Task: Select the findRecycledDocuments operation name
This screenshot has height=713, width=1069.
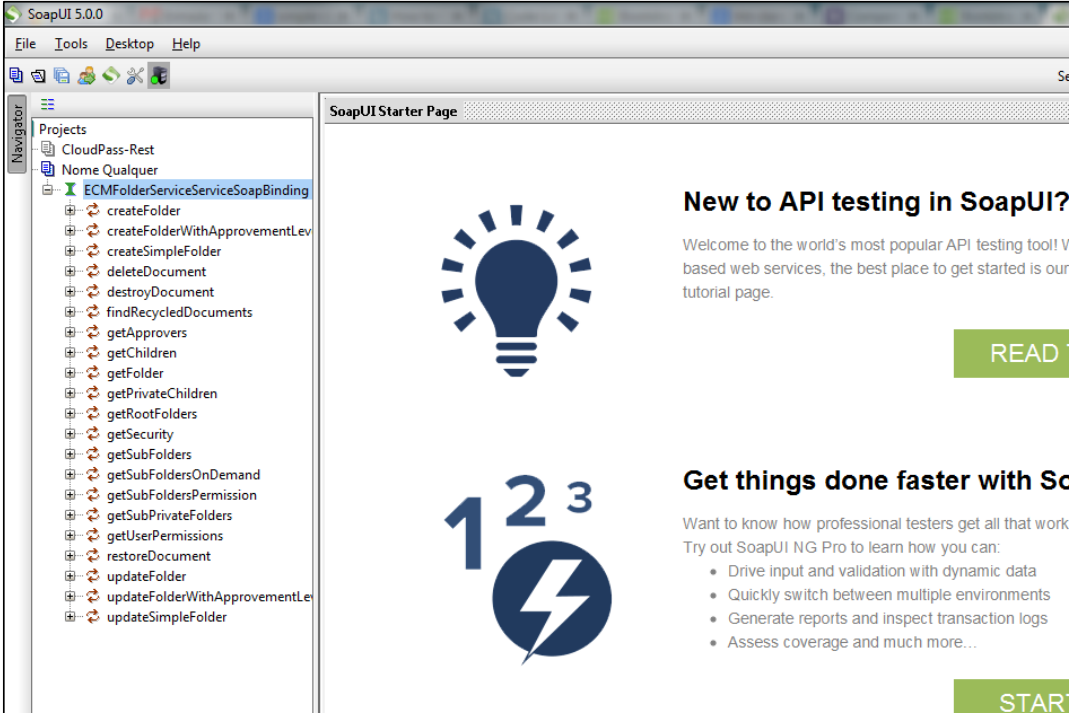Action: pyautogui.click(x=179, y=312)
